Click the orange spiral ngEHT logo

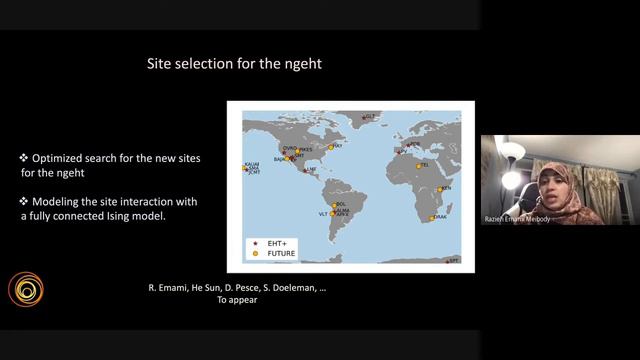click(26, 290)
